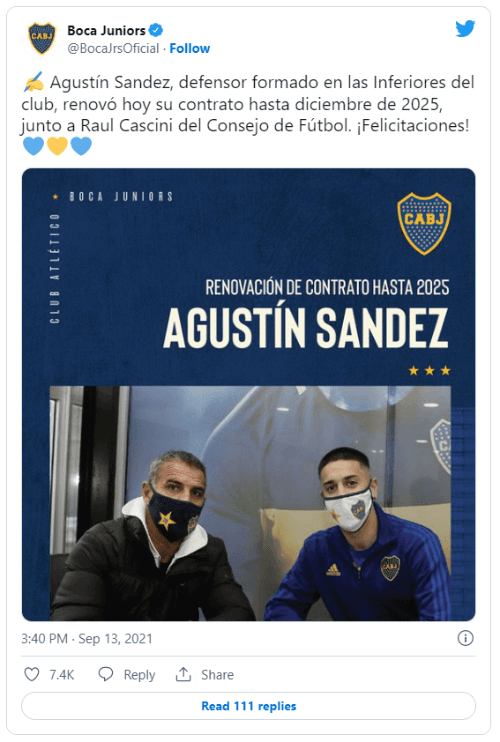Click the Reply label

coord(139,674)
